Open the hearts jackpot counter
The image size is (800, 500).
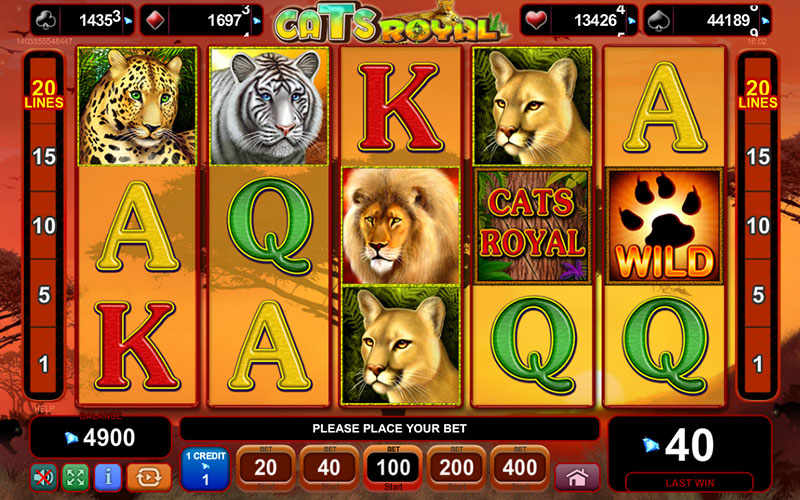579,20
